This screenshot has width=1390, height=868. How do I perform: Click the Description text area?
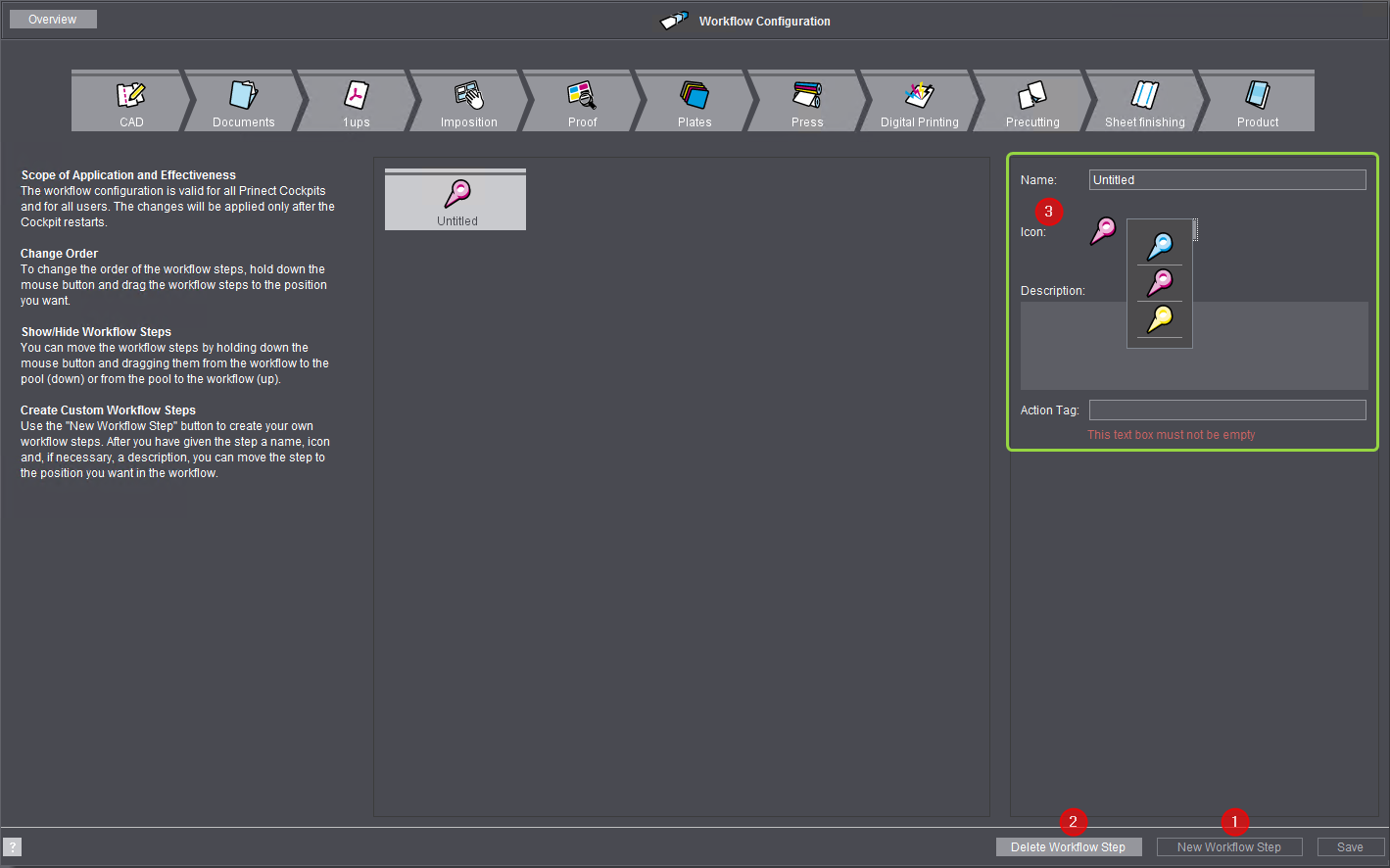[1194, 346]
